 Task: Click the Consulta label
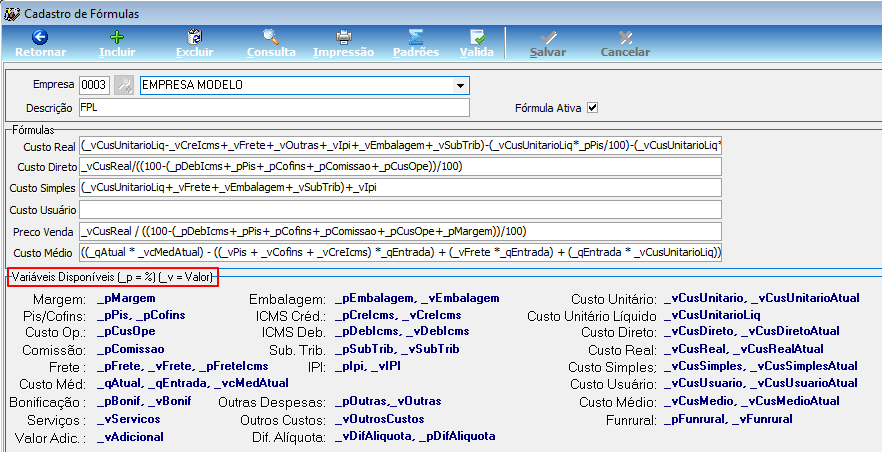point(271,52)
